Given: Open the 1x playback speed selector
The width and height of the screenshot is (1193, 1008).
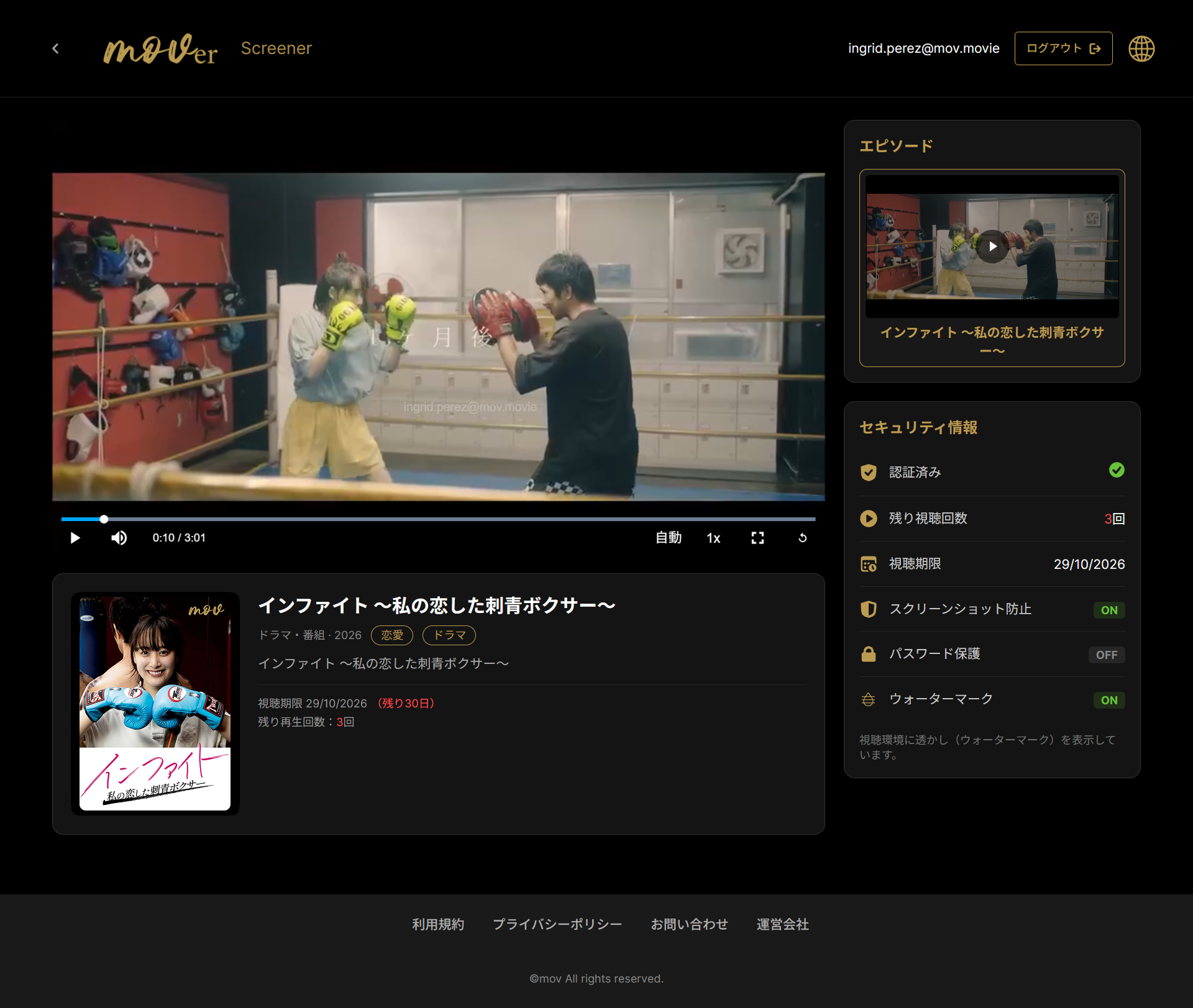Looking at the screenshot, I should pyautogui.click(x=713, y=538).
